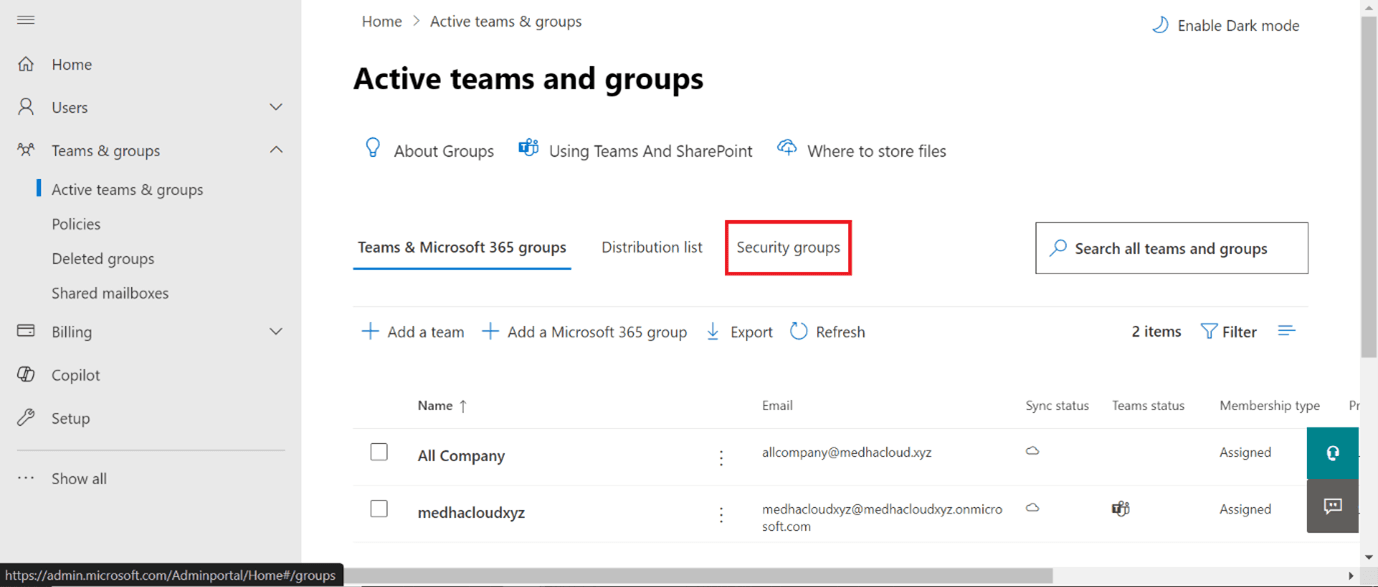This screenshot has height=587, width=1378.
Task: Open the Filter options
Action: (x=1229, y=331)
